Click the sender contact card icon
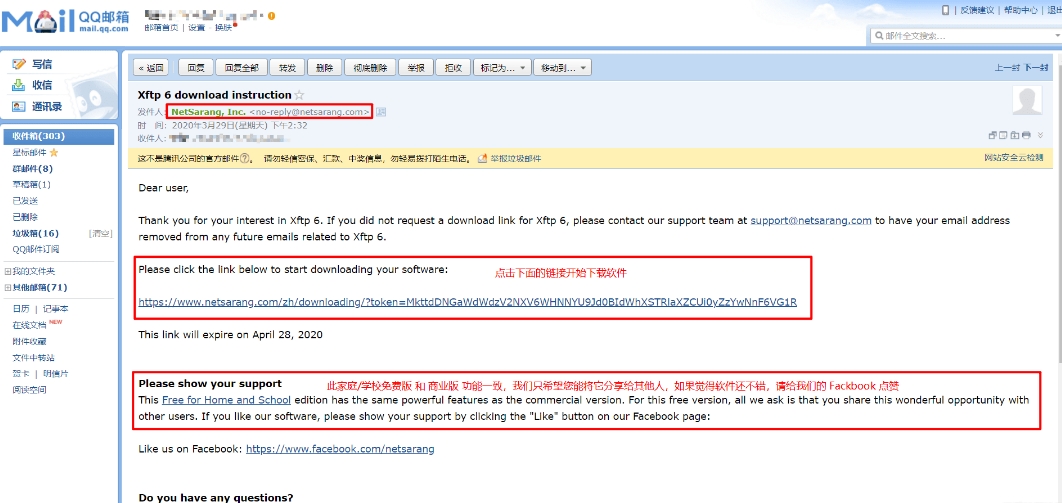1062x503 pixels. 381,112
